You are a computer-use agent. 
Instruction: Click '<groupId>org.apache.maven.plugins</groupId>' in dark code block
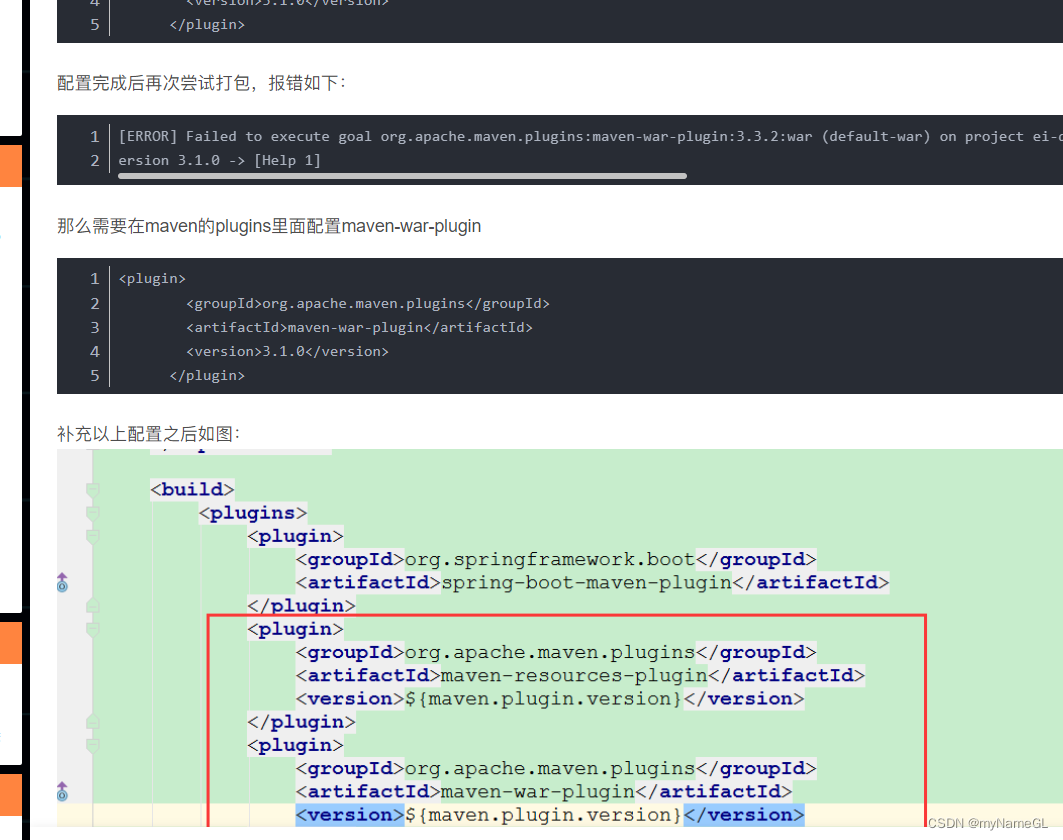[368, 303]
